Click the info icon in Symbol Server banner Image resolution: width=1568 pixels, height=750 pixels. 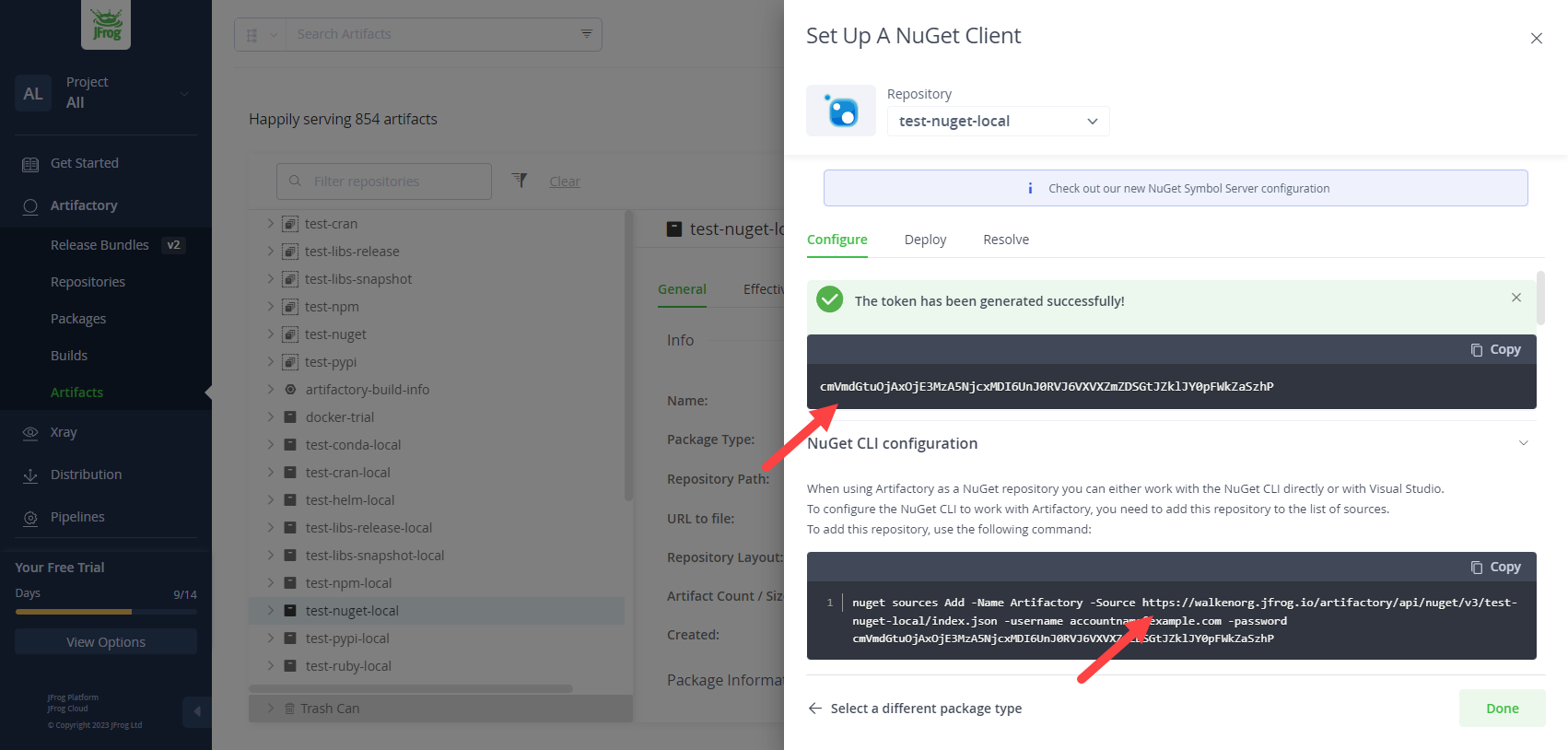[1030, 188]
